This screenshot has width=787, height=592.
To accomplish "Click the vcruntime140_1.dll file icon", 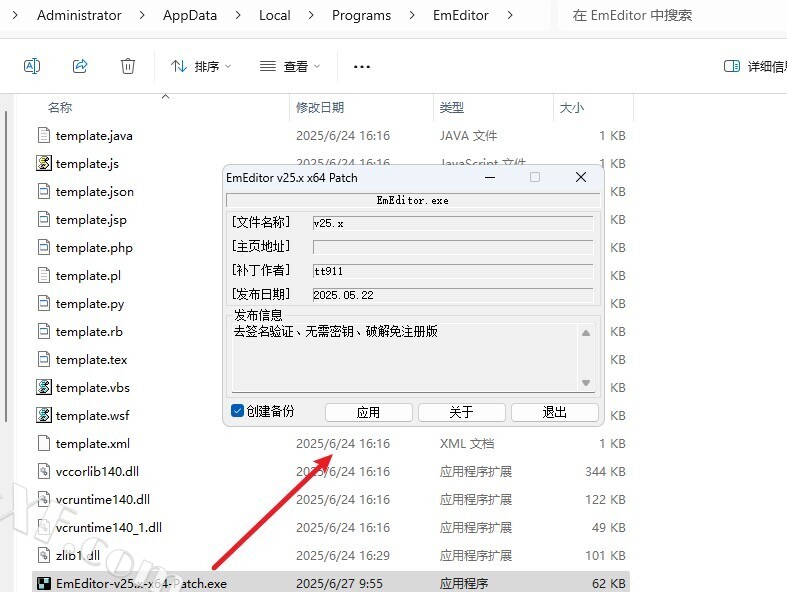I will (44, 527).
